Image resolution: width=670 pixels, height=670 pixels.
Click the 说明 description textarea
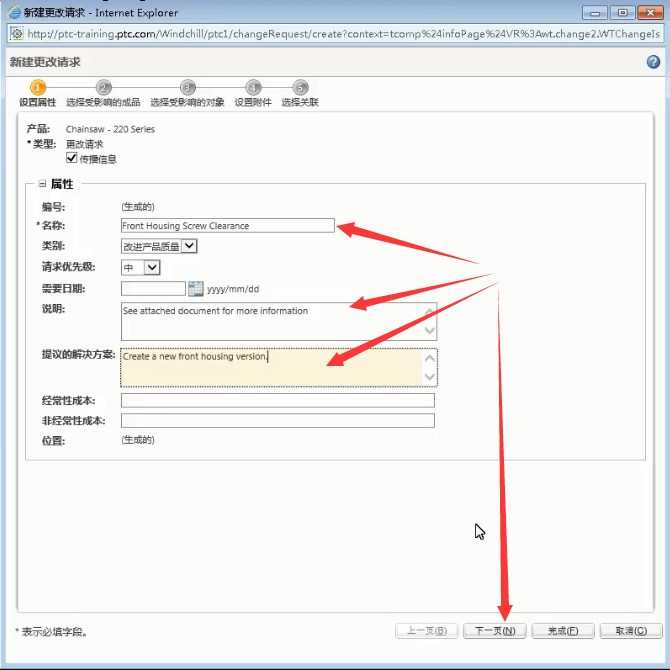pos(279,321)
